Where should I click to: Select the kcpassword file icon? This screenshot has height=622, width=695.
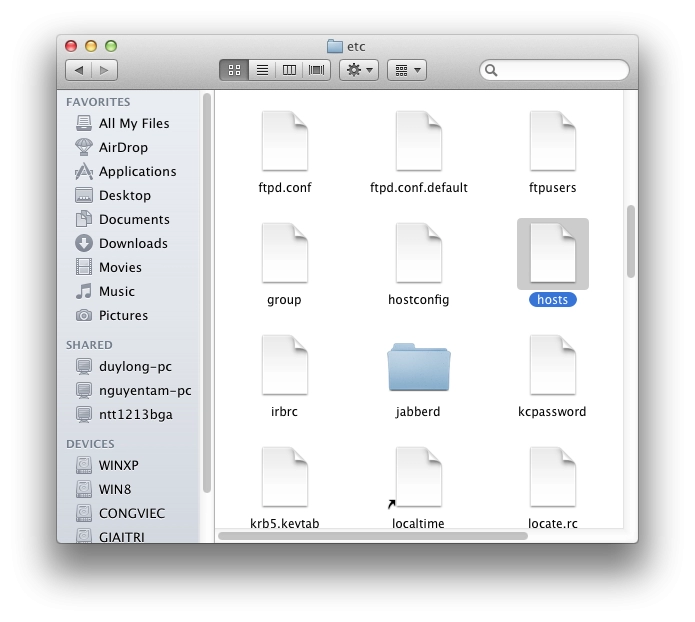coord(553,365)
